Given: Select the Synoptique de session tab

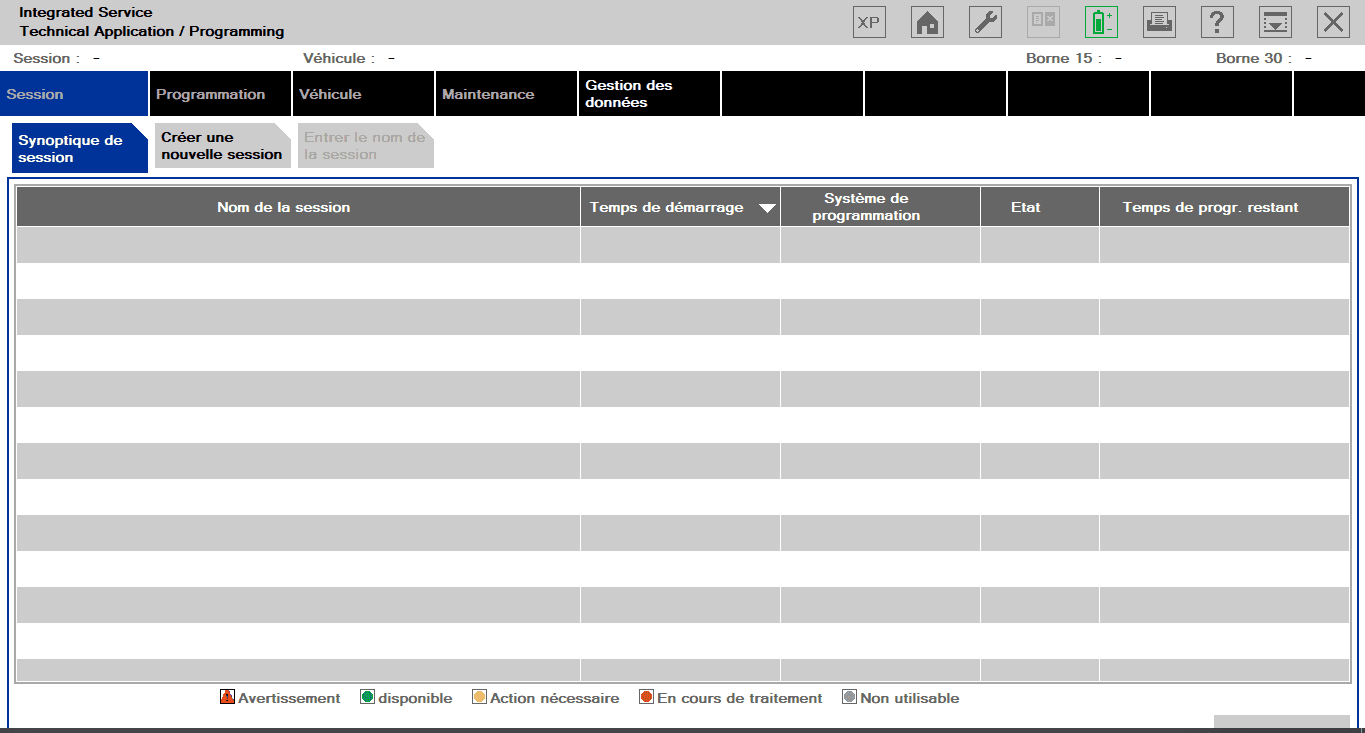Looking at the screenshot, I should [78, 149].
